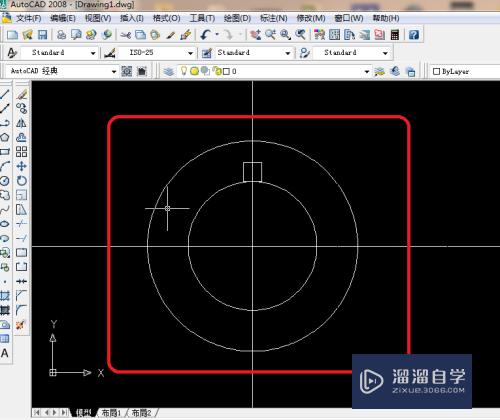Select the Polygon draw tool
Viewport: 500px width, 420px height.
[5, 137]
